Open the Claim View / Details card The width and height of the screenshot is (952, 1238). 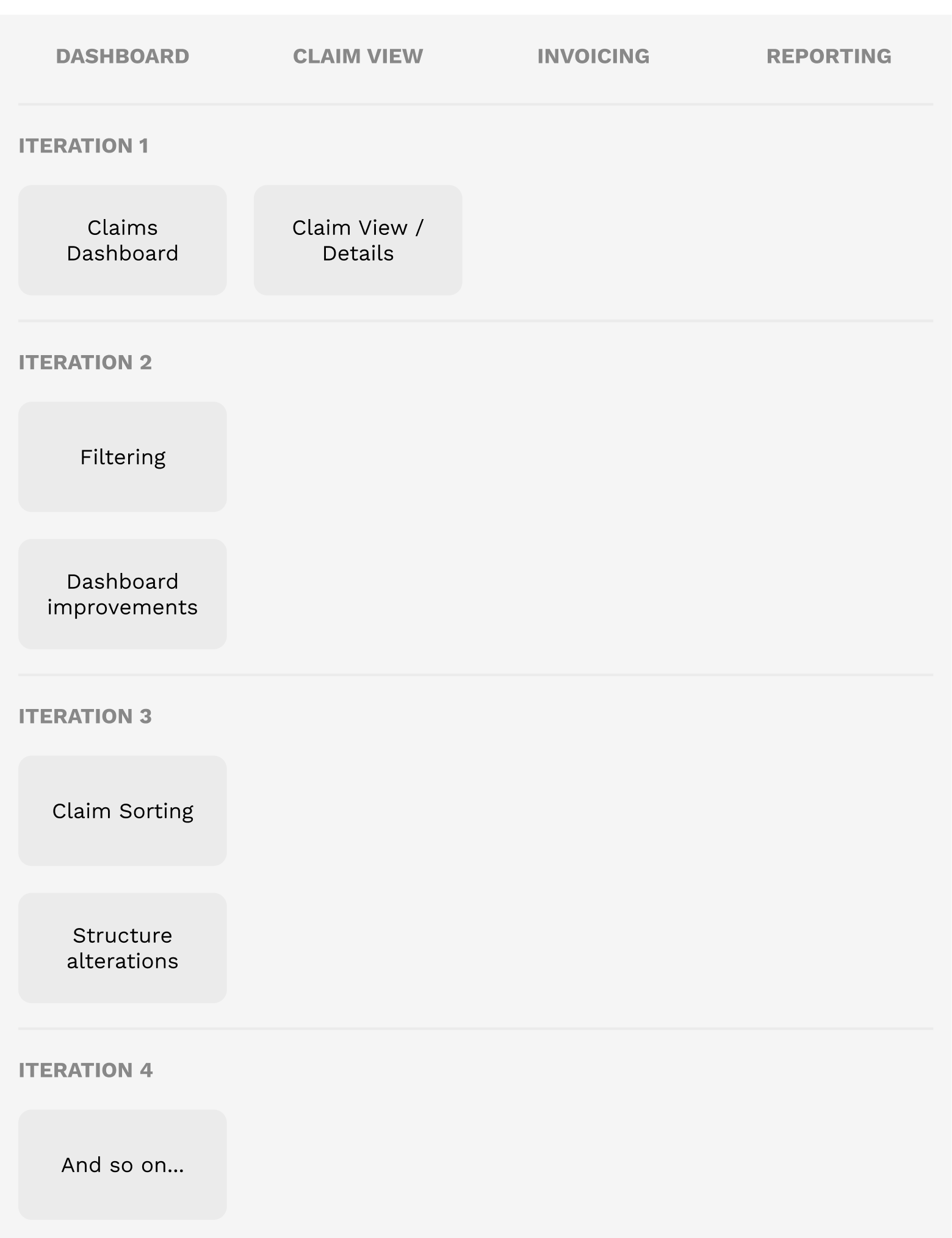click(358, 240)
